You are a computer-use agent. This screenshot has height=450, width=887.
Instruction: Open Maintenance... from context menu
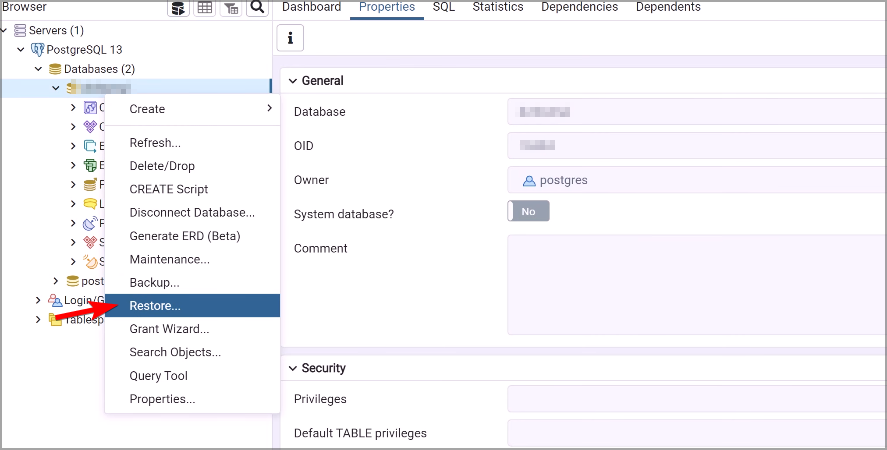pyautogui.click(x=192, y=259)
